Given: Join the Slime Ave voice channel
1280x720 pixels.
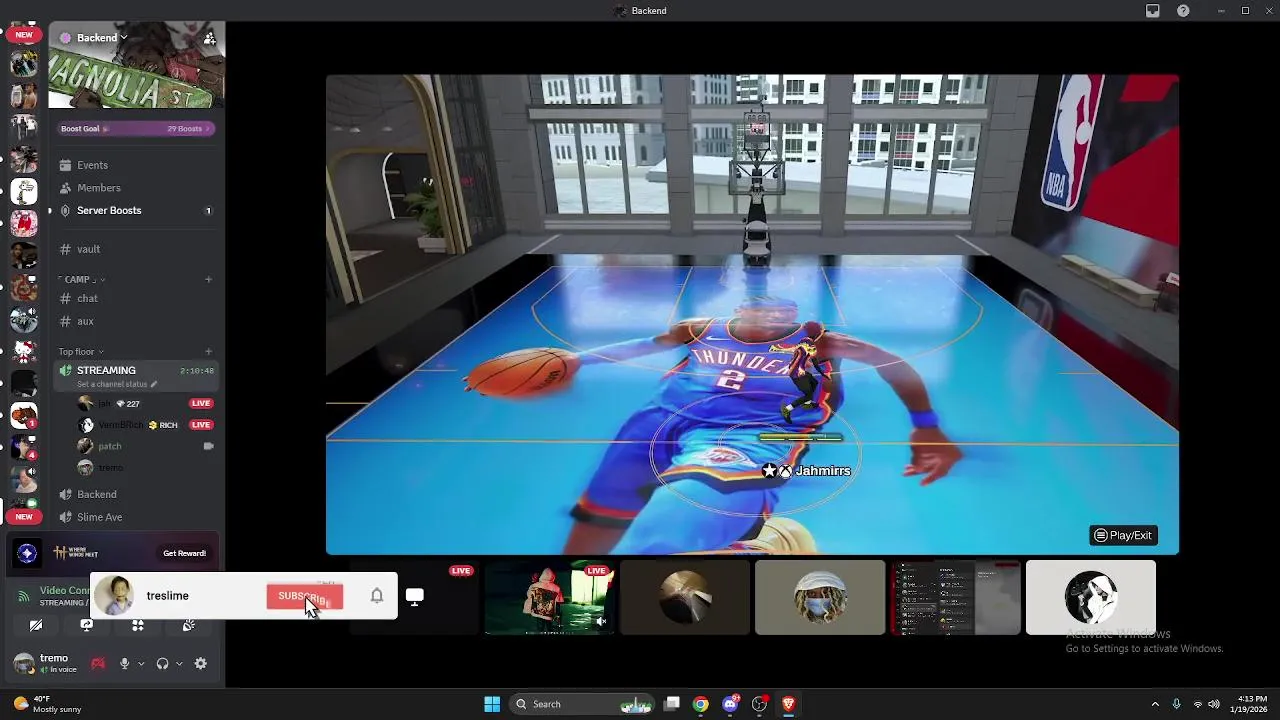Looking at the screenshot, I should point(135,517).
